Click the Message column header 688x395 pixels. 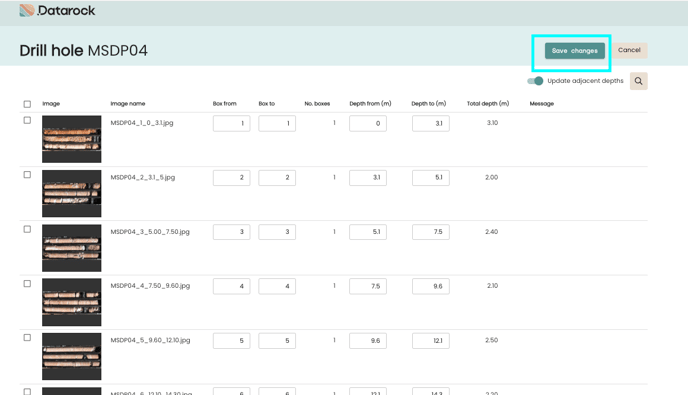(542, 104)
